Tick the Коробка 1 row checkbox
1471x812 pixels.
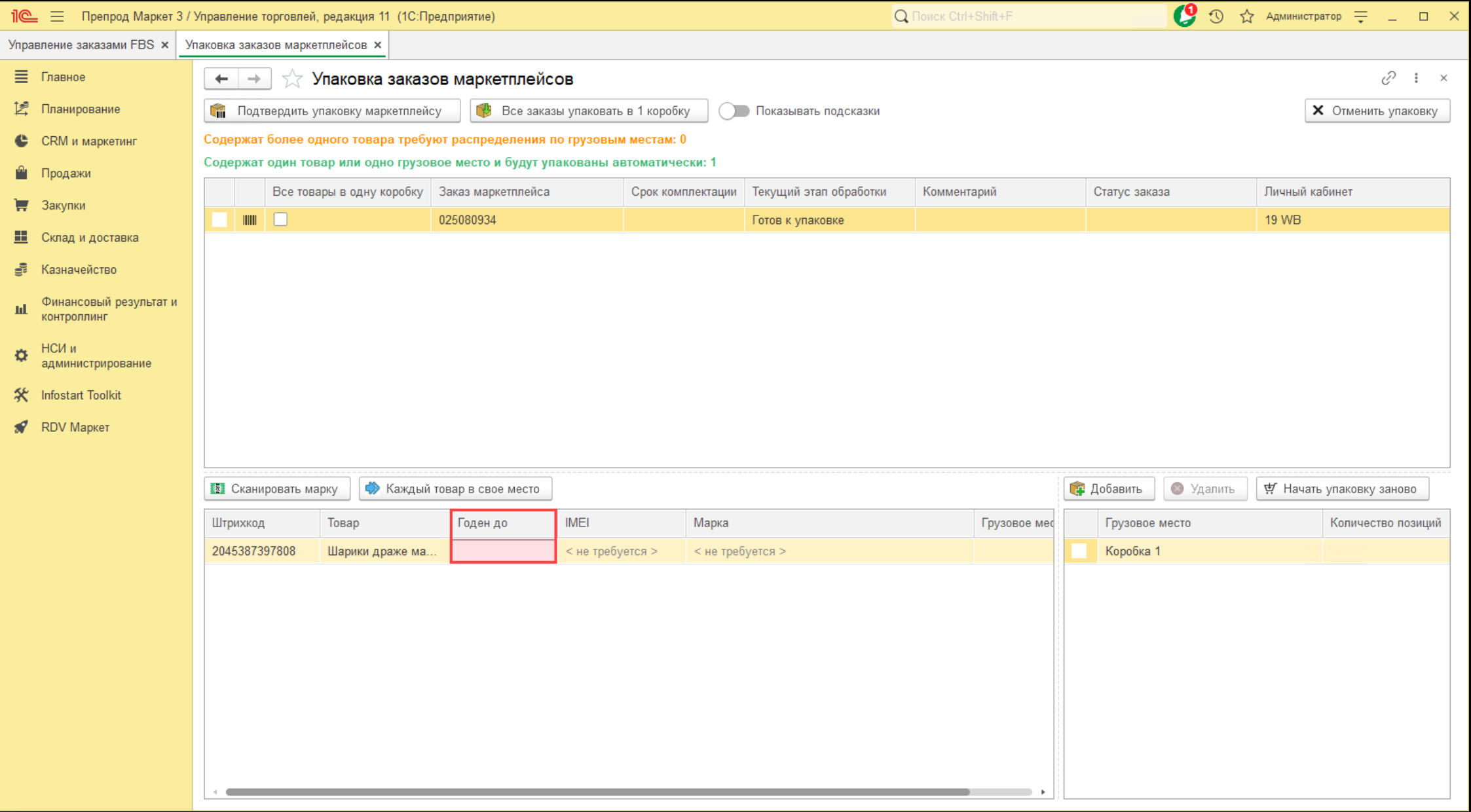click(1079, 551)
